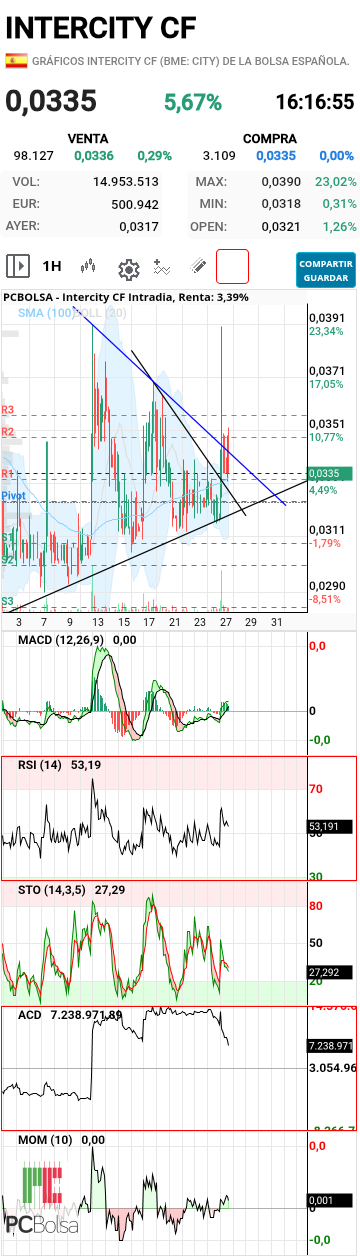This screenshot has height=1256, width=360.
Task: Click the ACD value tag 7.238.971
Action: click(x=329, y=1046)
